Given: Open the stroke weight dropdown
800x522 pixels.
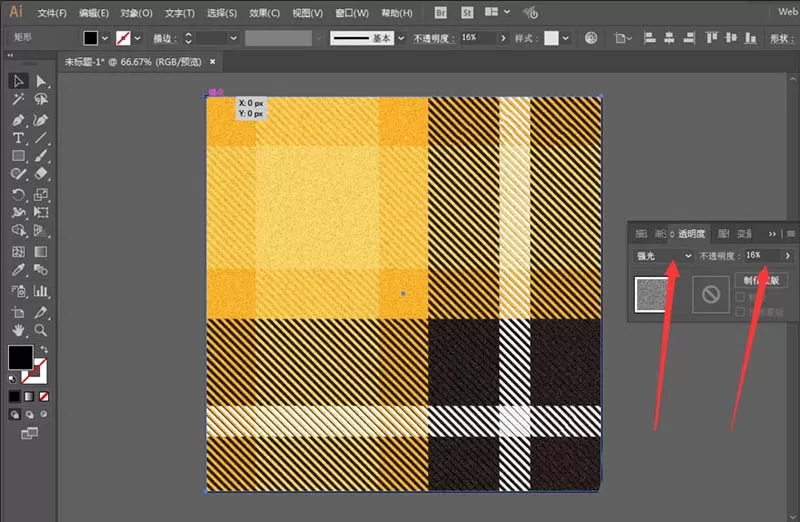Looking at the screenshot, I should 234,38.
